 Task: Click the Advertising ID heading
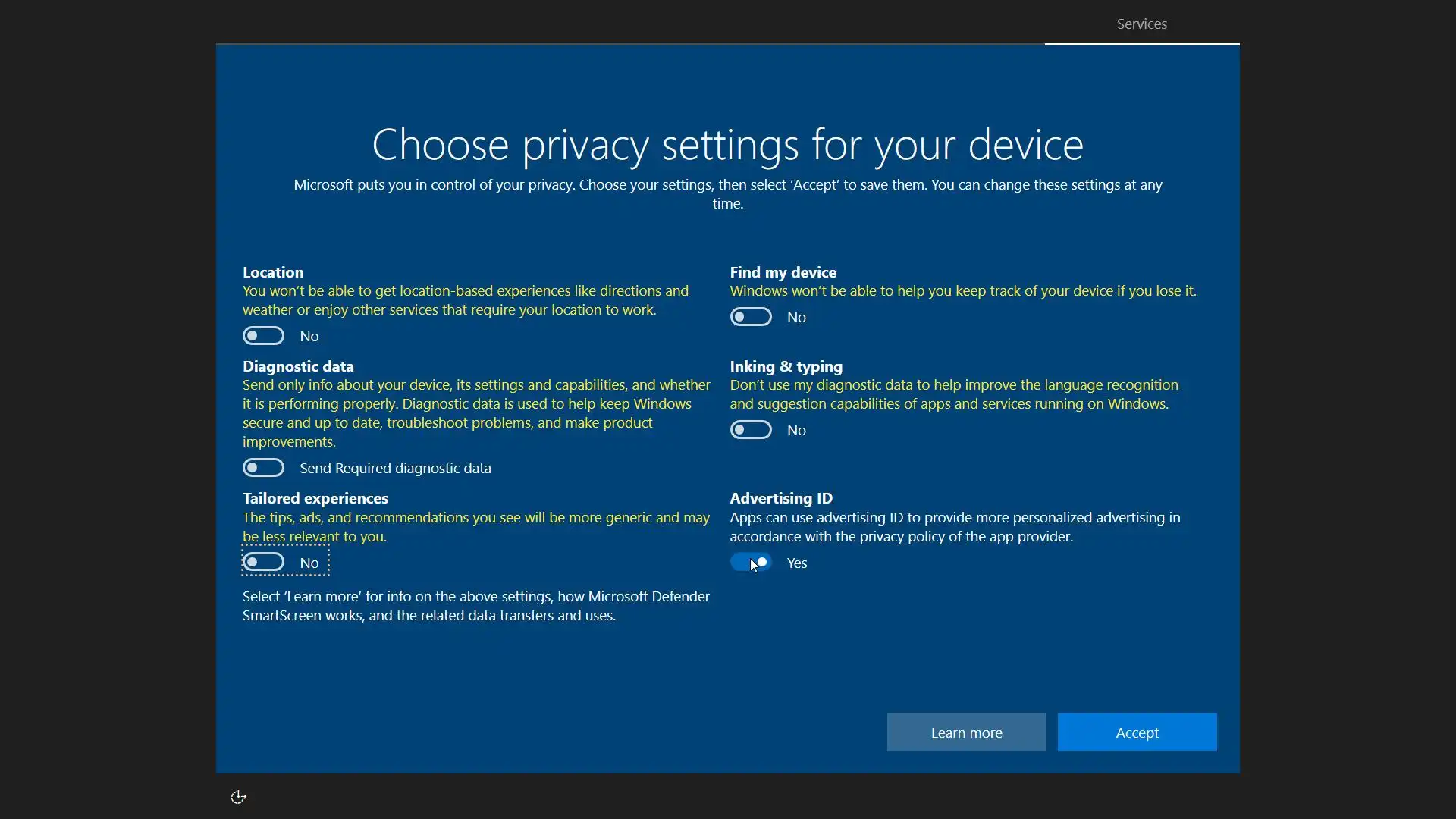click(781, 498)
